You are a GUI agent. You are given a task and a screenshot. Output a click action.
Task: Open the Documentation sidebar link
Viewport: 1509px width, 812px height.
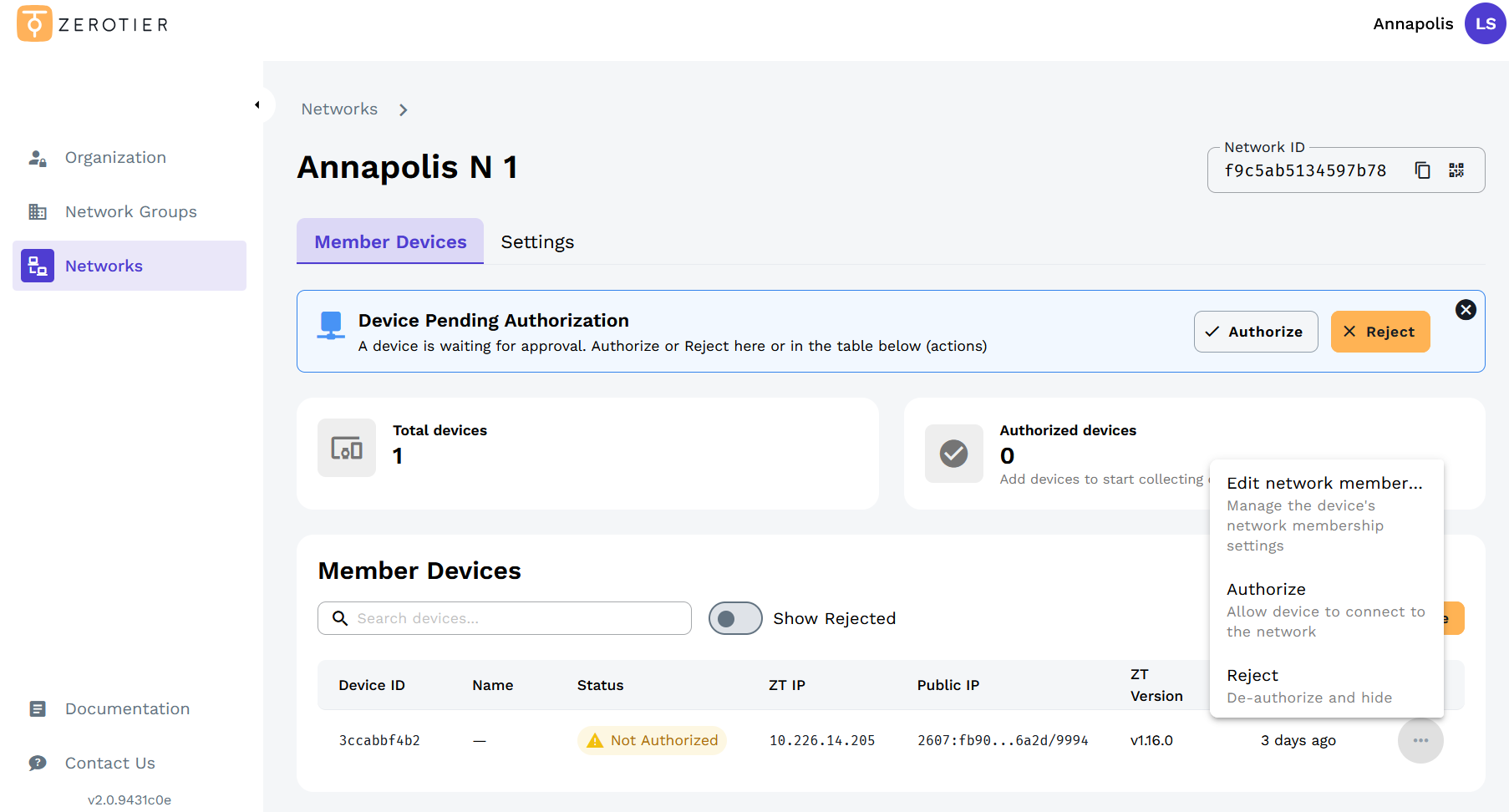[127, 709]
